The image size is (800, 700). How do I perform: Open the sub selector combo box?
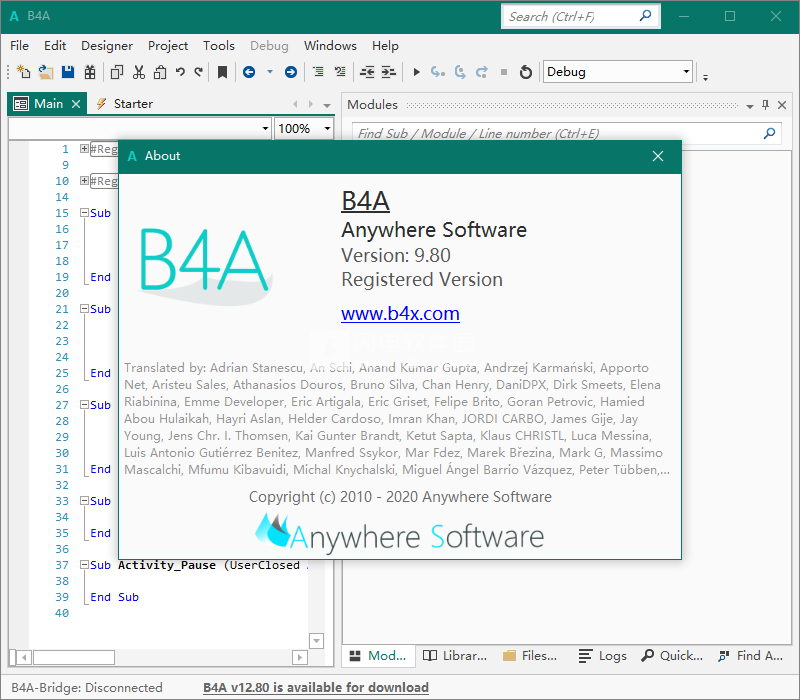(265, 128)
